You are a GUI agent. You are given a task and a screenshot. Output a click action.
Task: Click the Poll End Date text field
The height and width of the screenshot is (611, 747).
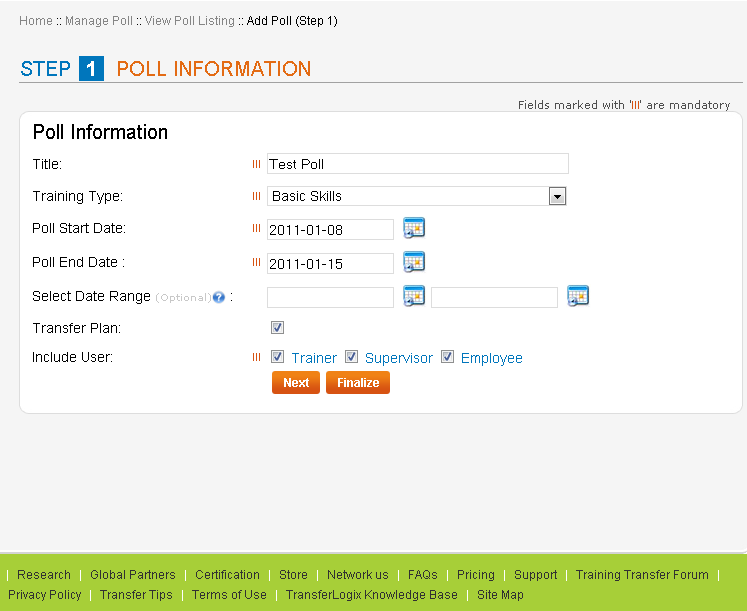[330, 263]
